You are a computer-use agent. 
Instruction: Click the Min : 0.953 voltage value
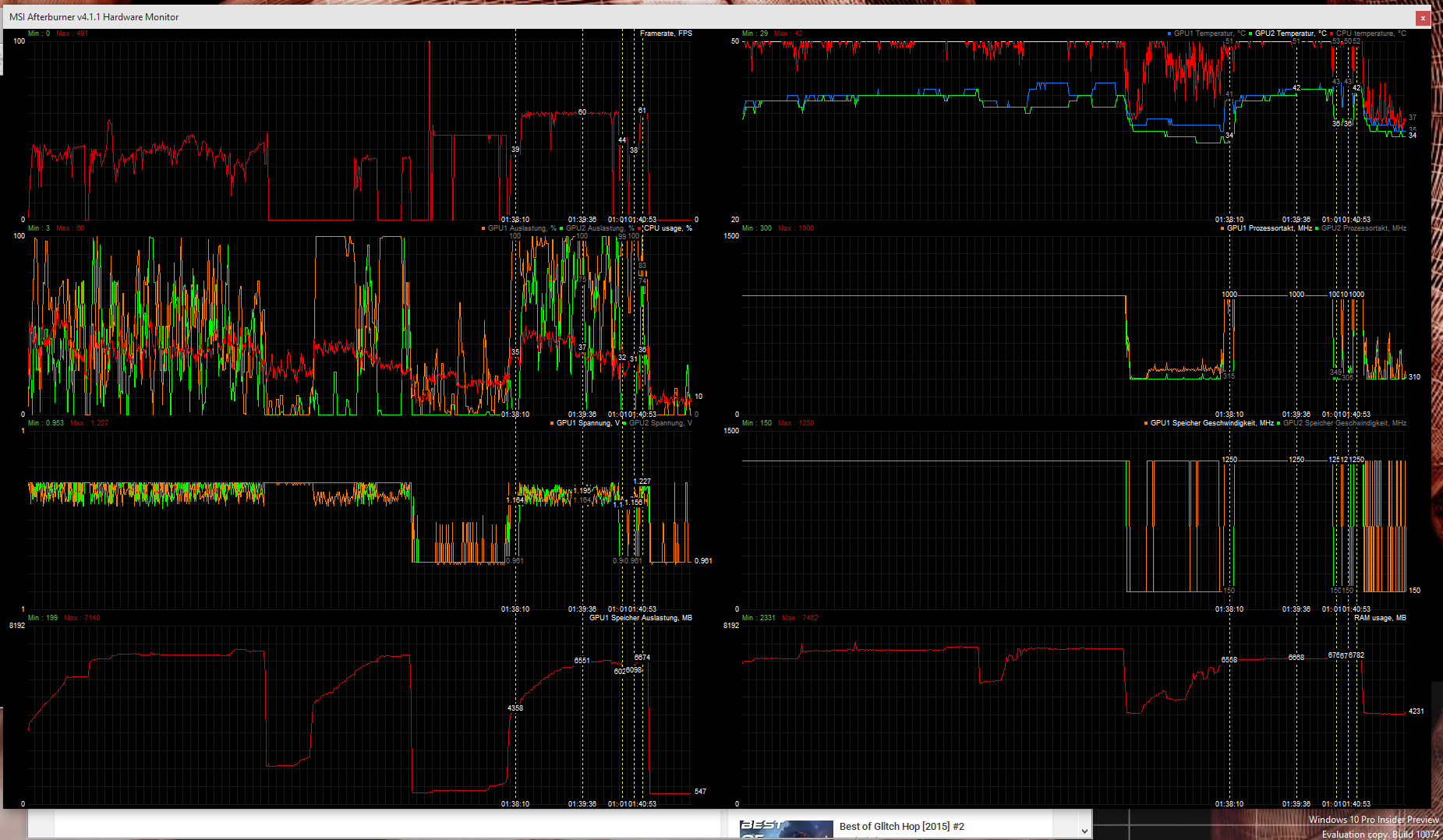(46, 423)
